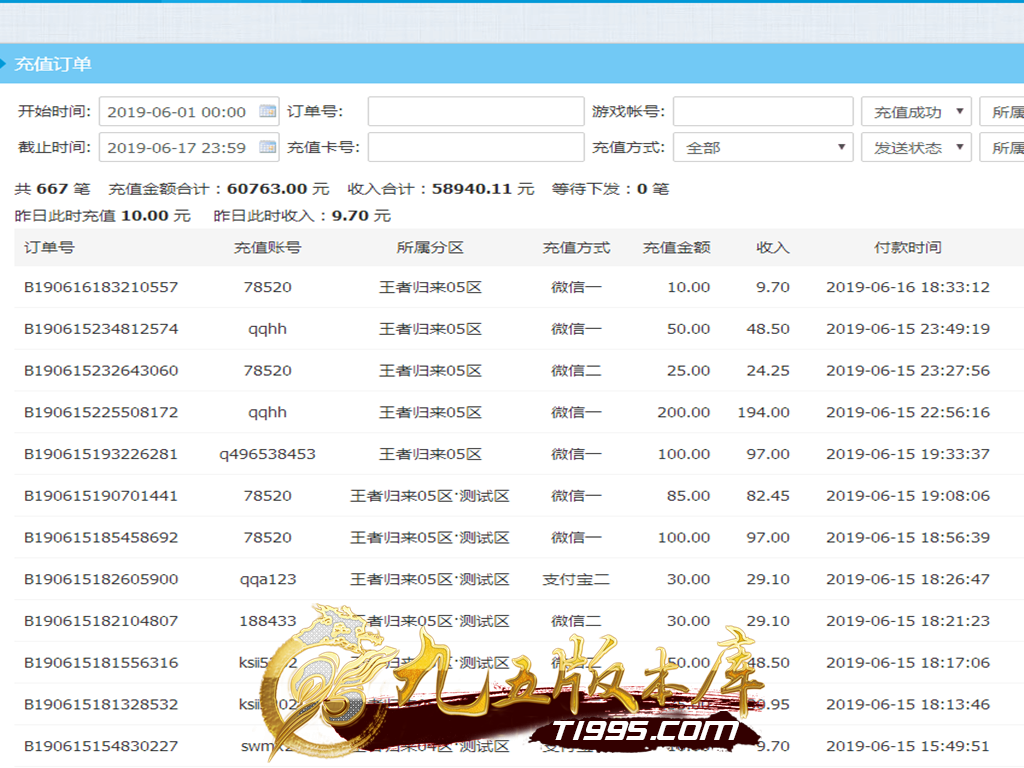
Task: Focus the 订单号 input box
Action: pyautogui.click(x=476, y=112)
